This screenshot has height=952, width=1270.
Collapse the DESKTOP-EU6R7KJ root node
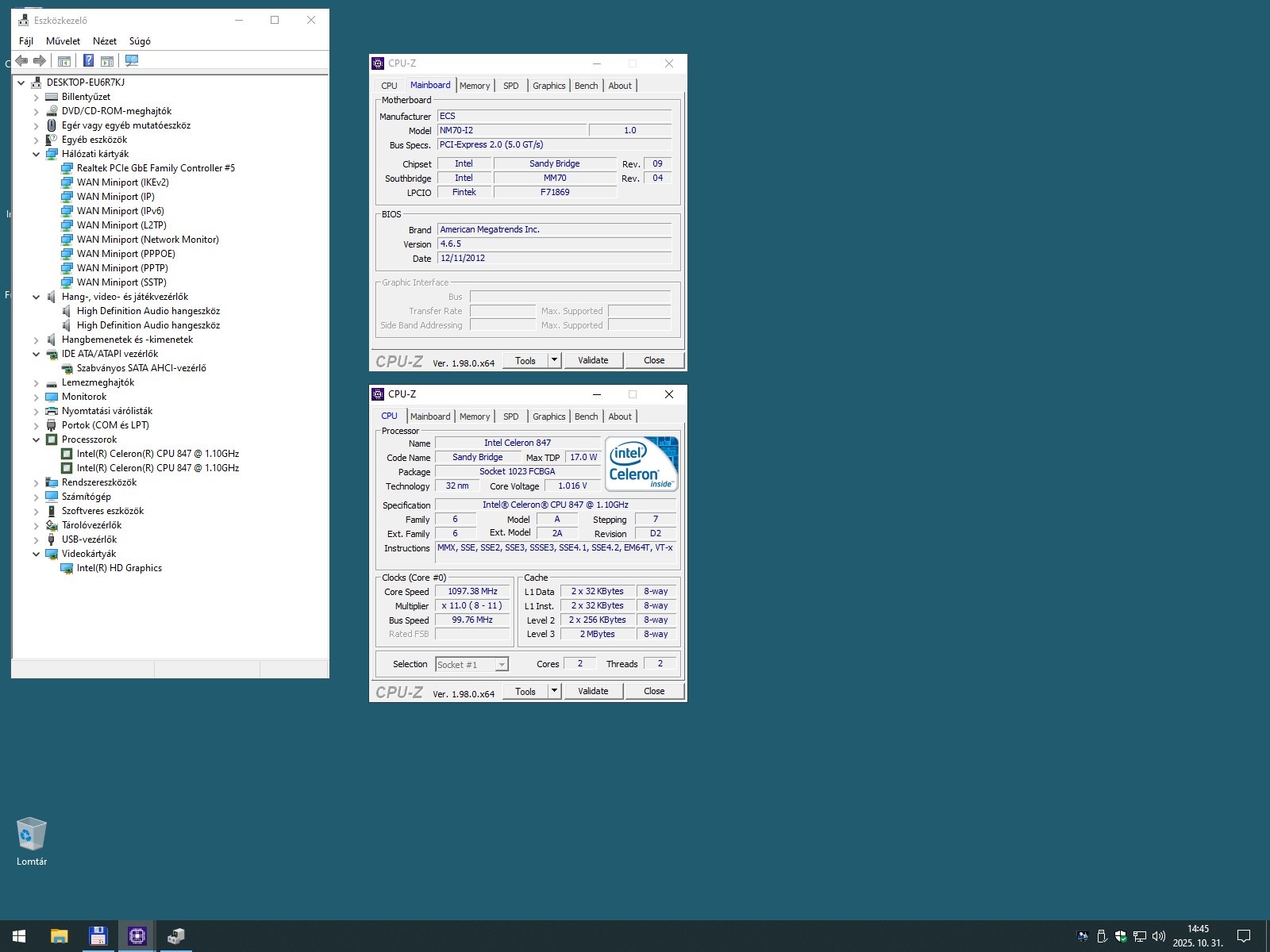21,83
